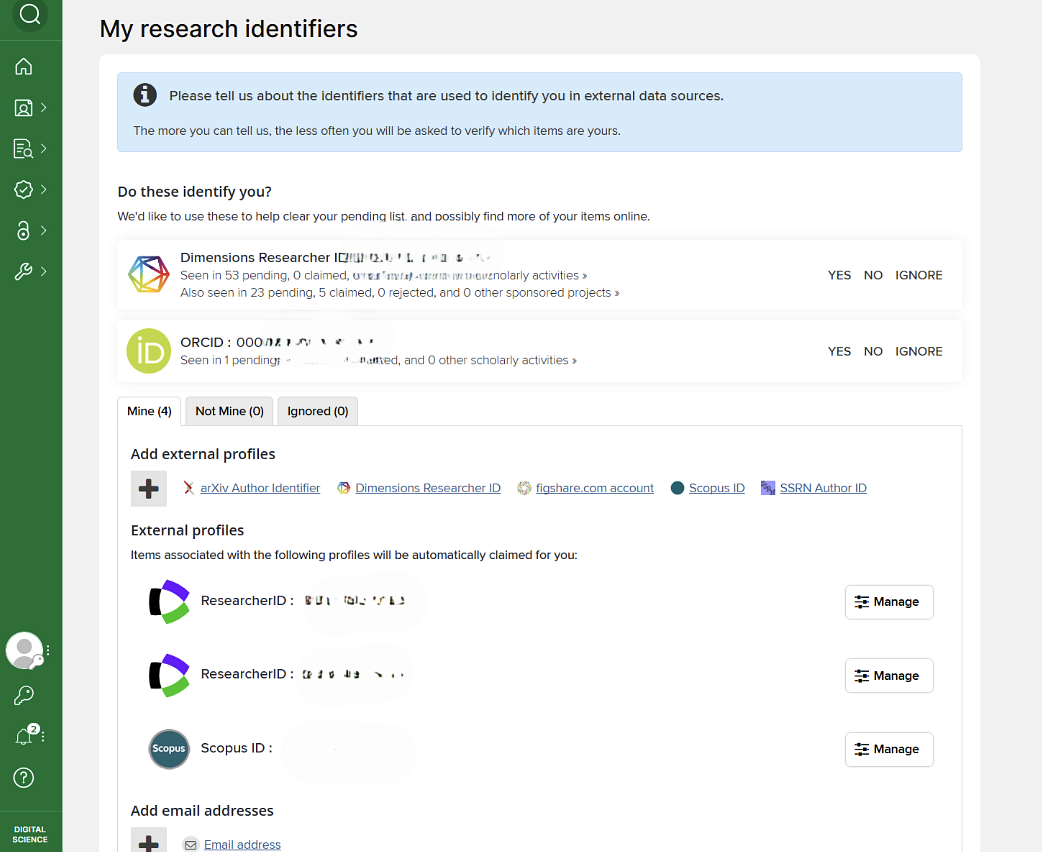Click the Email address link

242,845
